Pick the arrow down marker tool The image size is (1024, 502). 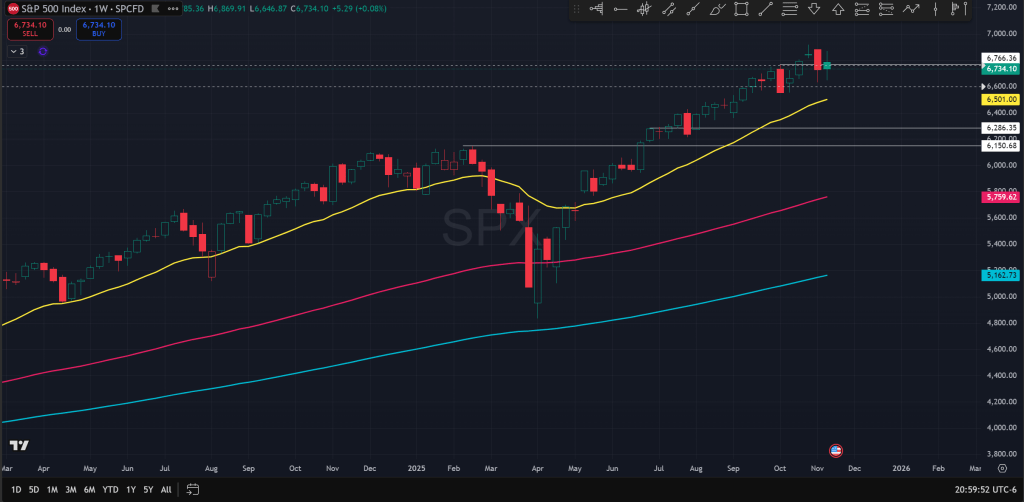click(813, 10)
